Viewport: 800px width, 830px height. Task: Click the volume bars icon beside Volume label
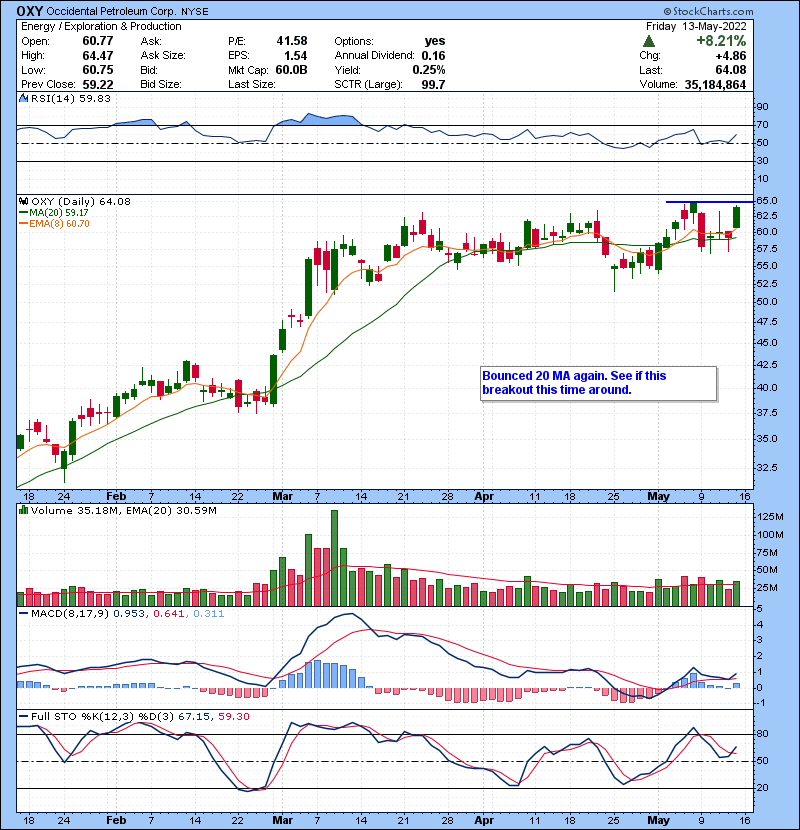click(x=23, y=510)
